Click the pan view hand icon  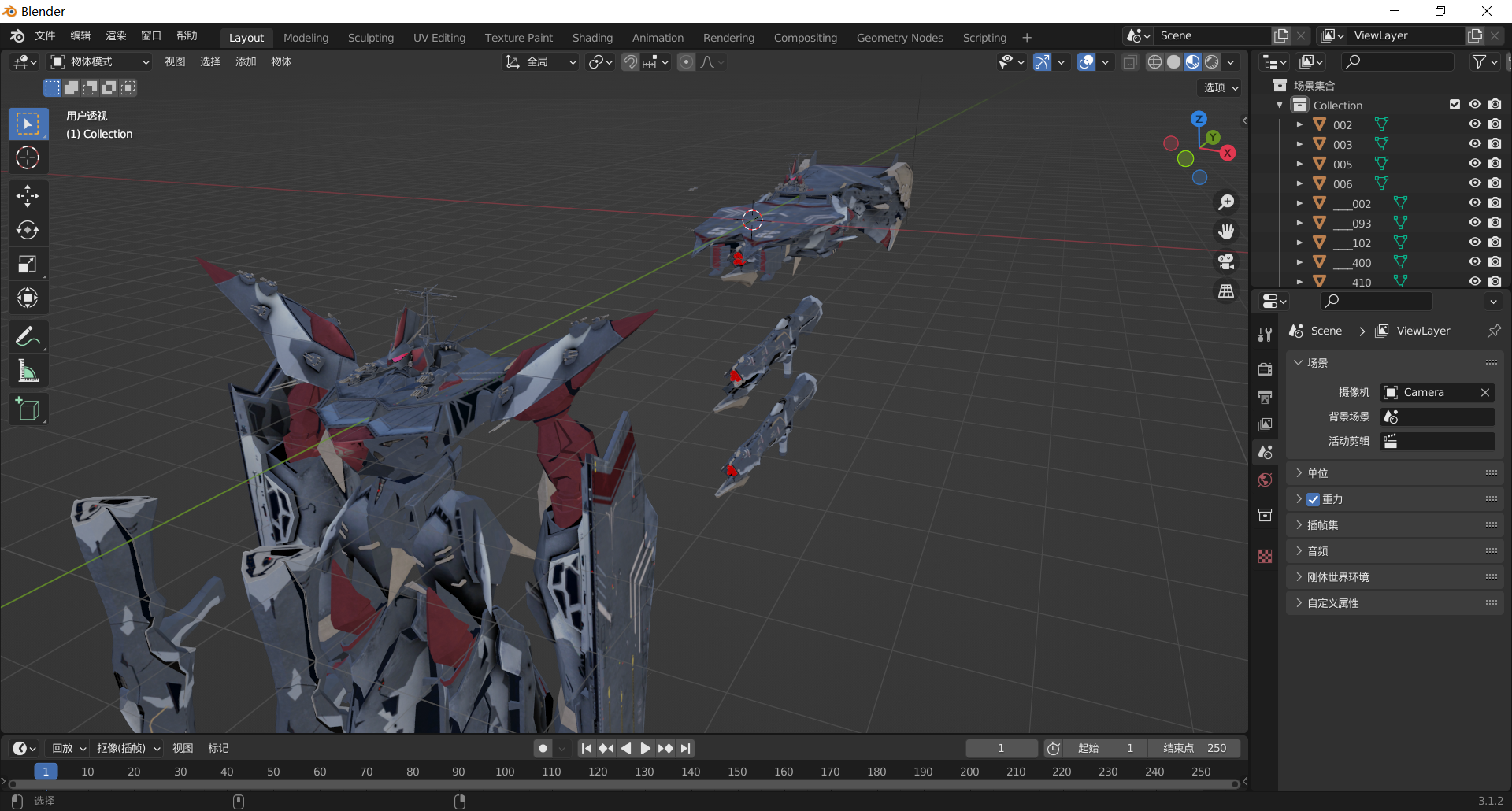(x=1226, y=231)
